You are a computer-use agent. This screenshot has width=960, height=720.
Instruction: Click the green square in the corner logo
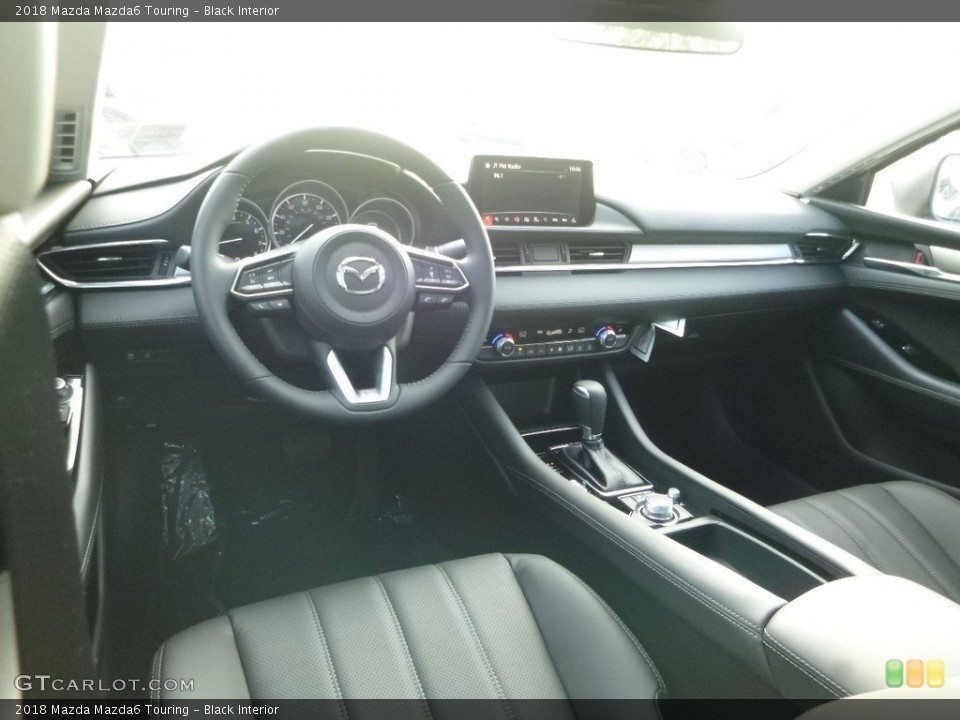tap(894, 673)
